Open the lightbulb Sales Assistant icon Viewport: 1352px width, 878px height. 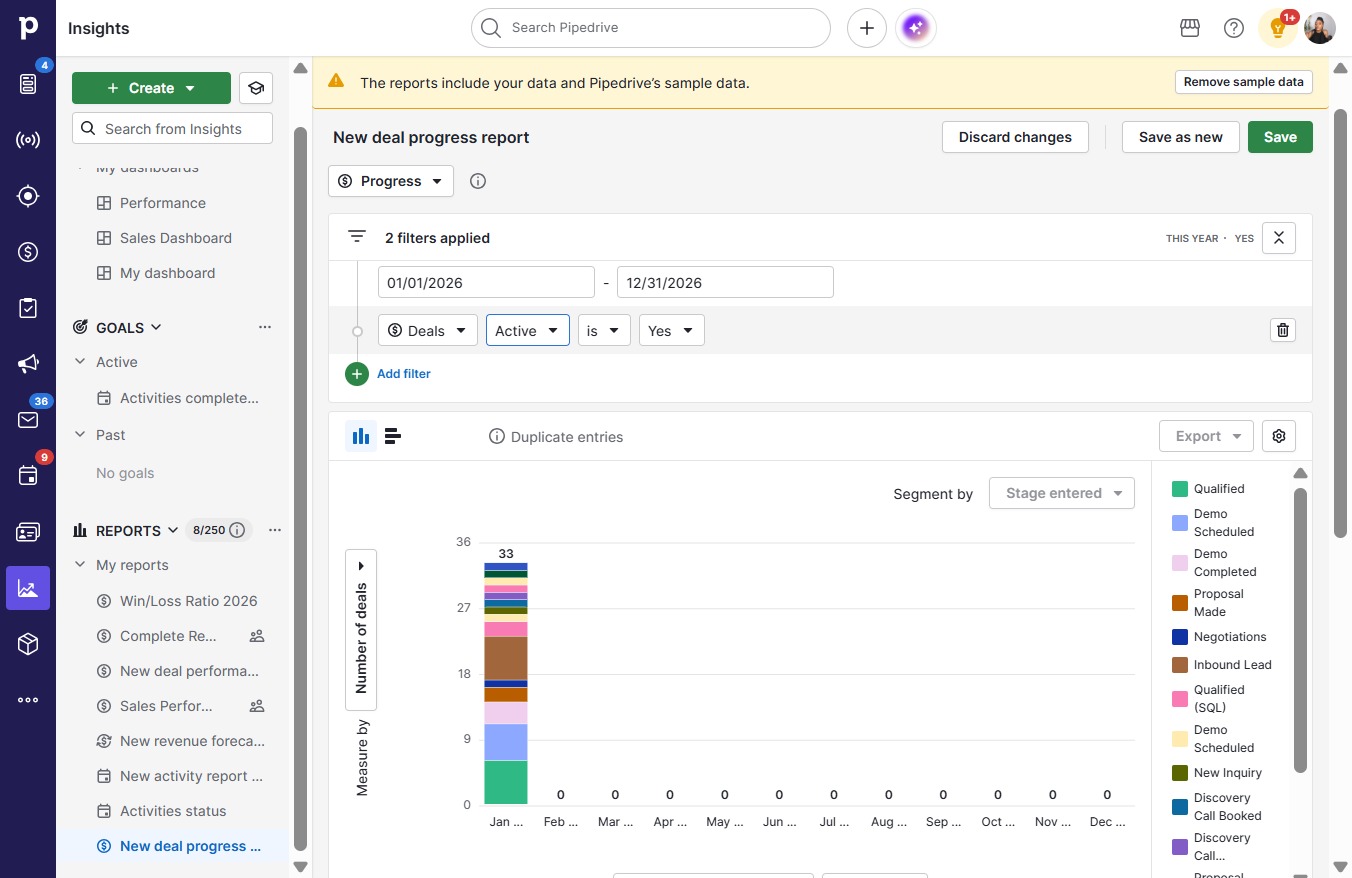pyautogui.click(x=1278, y=28)
